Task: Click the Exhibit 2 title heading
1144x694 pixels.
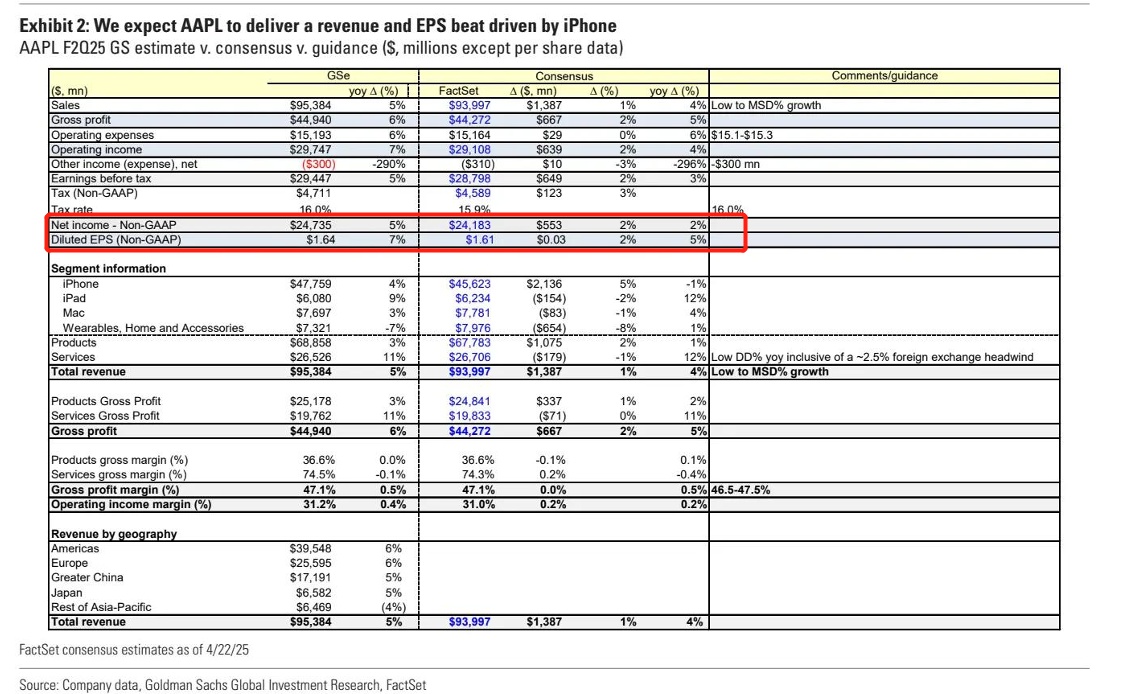Action: click(x=318, y=26)
